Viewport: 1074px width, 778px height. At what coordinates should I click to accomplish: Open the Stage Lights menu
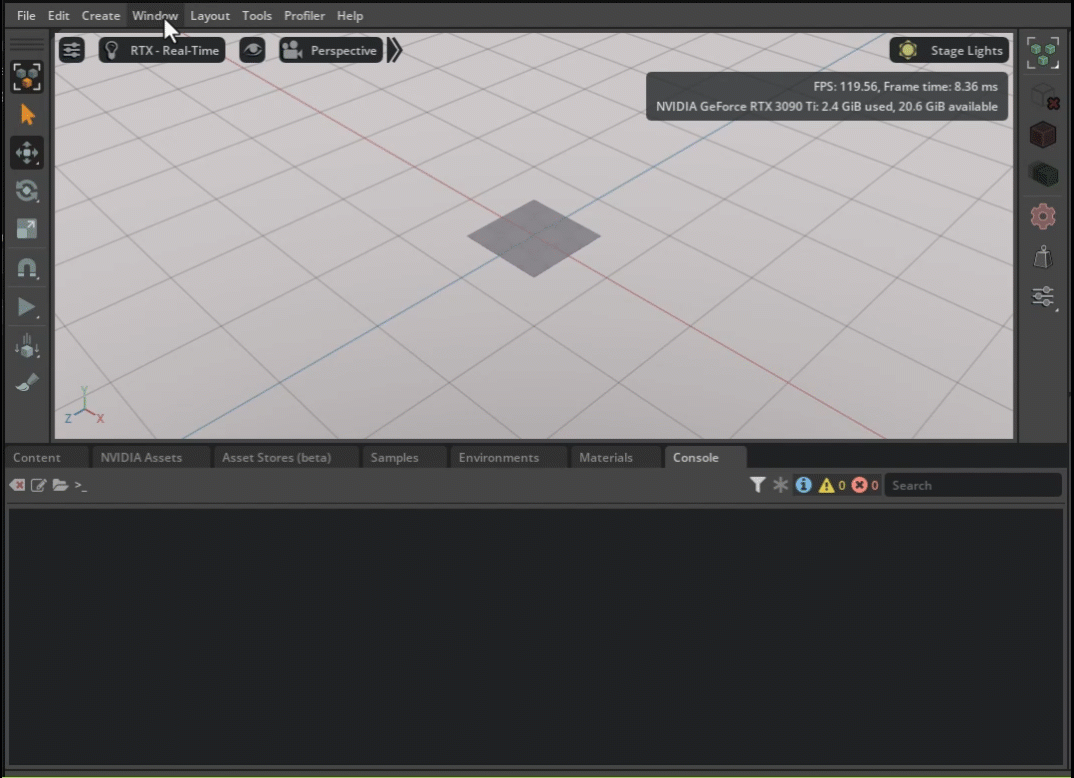[949, 50]
